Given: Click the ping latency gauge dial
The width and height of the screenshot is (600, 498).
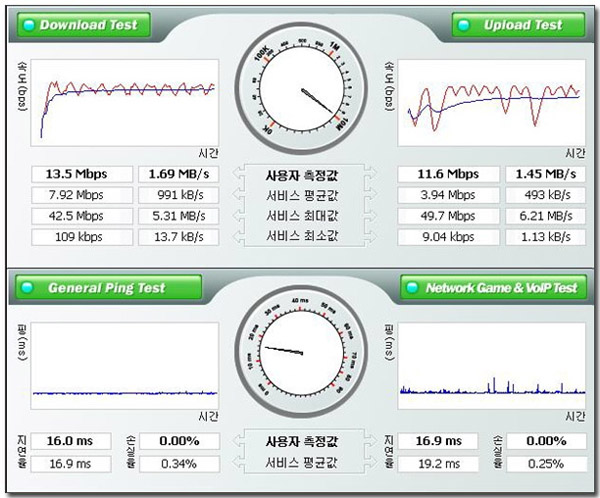Looking at the screenshot, I should [x=302, y=351].
